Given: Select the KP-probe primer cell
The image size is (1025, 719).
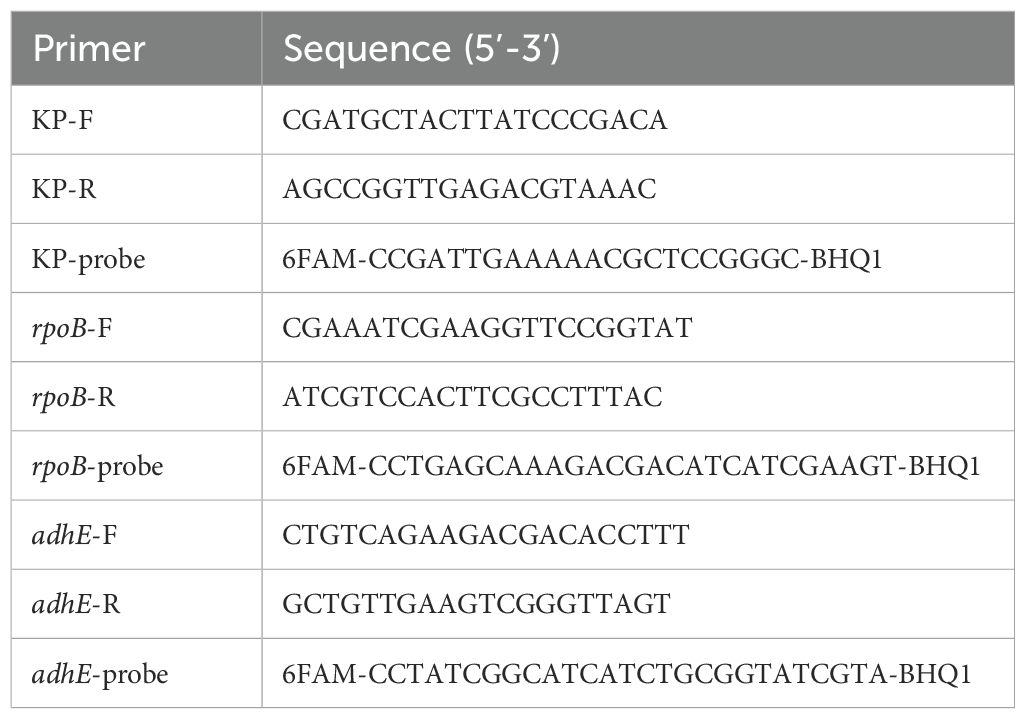Looking at the screenshot, I should tap(89, 259).
